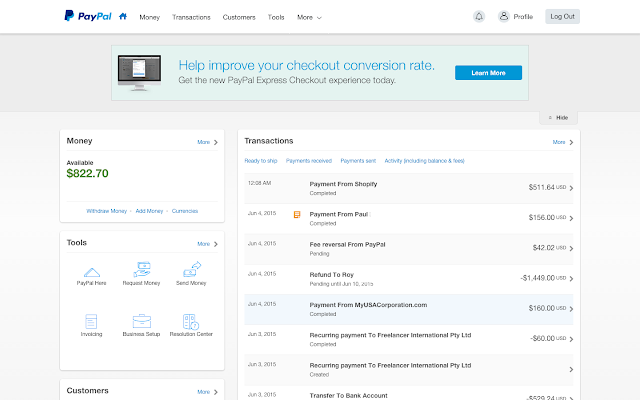640x400 pixels.
Task: Click the $42.02 USD amount
Action: (549, 248)
